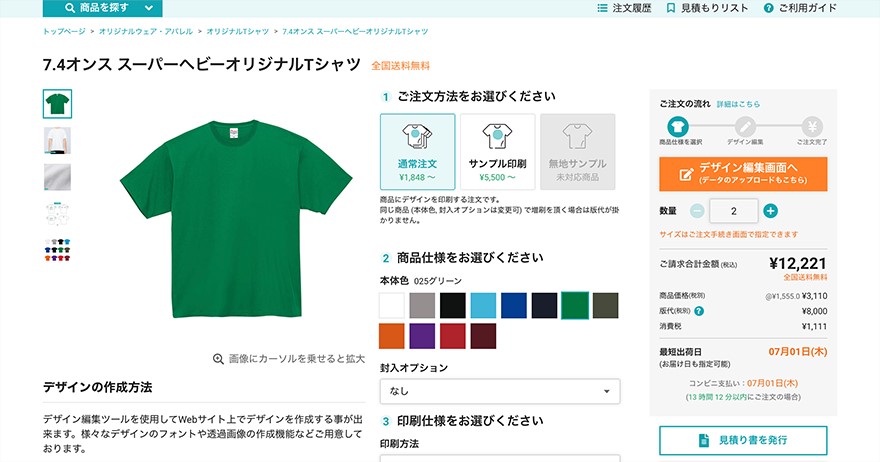Go to オリジナルTシャツ breadcrumb
880x462 pixels.
coord(237,31)
